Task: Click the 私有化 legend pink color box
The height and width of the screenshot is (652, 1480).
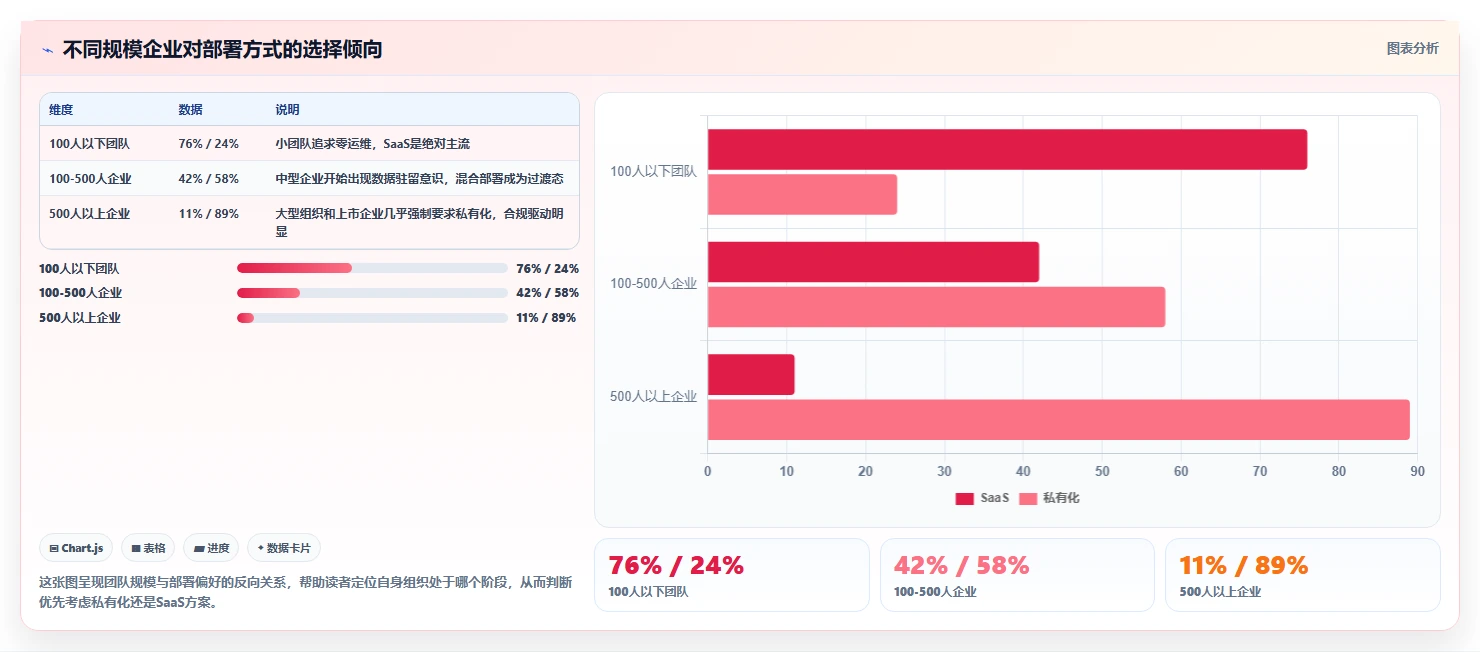Action: tap(1028, 499)
